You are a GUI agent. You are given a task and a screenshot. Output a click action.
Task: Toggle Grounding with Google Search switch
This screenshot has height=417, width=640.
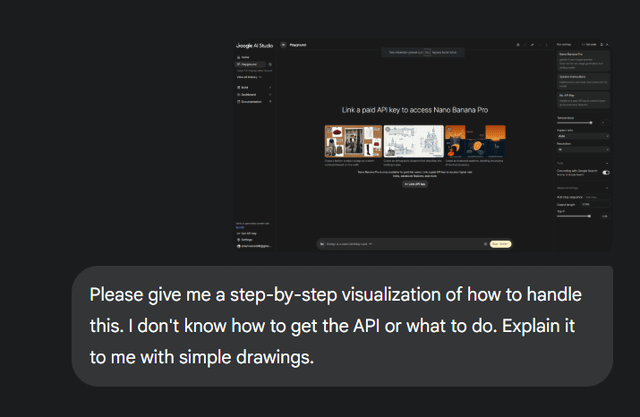606,172
